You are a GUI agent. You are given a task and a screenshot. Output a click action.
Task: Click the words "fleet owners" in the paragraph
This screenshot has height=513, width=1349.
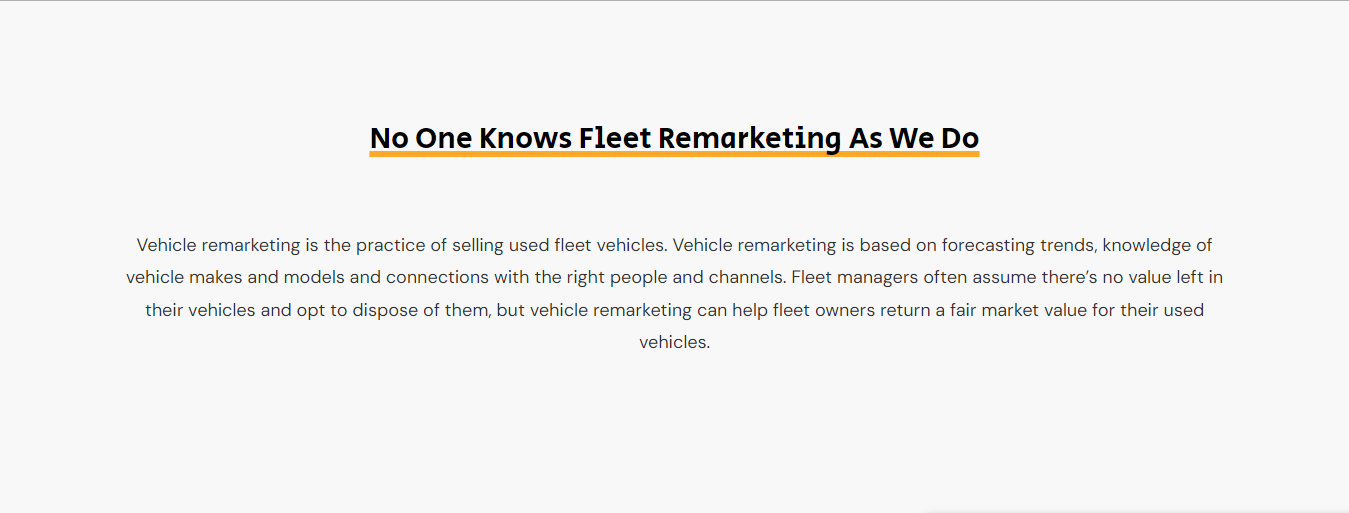(x=823, y=310)
